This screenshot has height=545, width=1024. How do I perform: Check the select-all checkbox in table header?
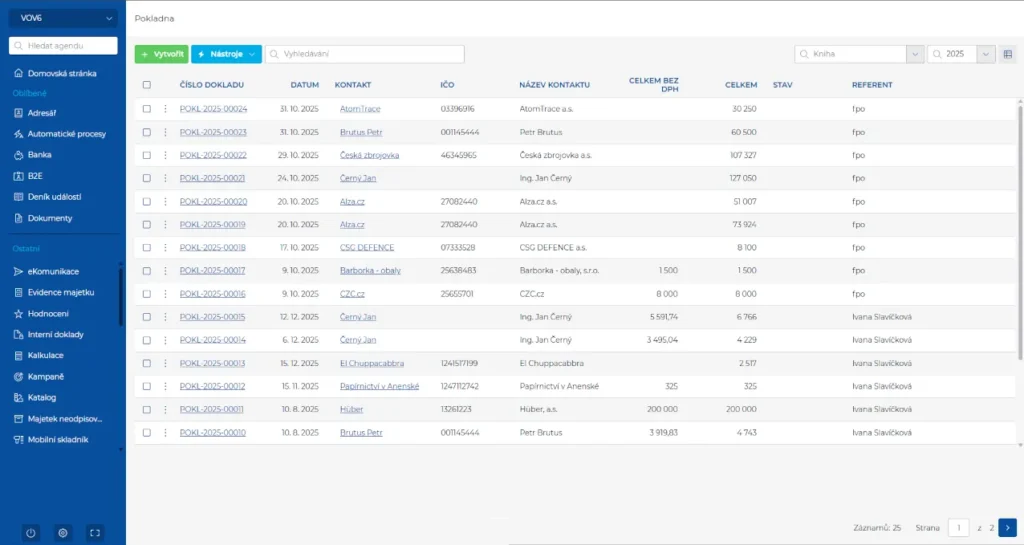[147, 85]
